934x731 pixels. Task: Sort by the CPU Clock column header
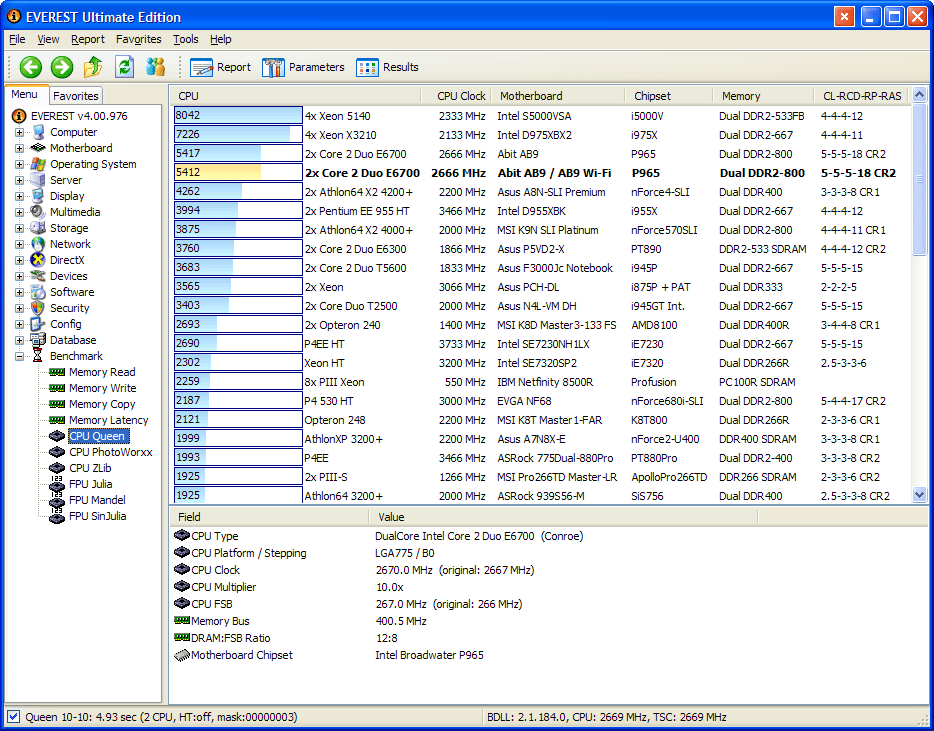pos(461,96)
